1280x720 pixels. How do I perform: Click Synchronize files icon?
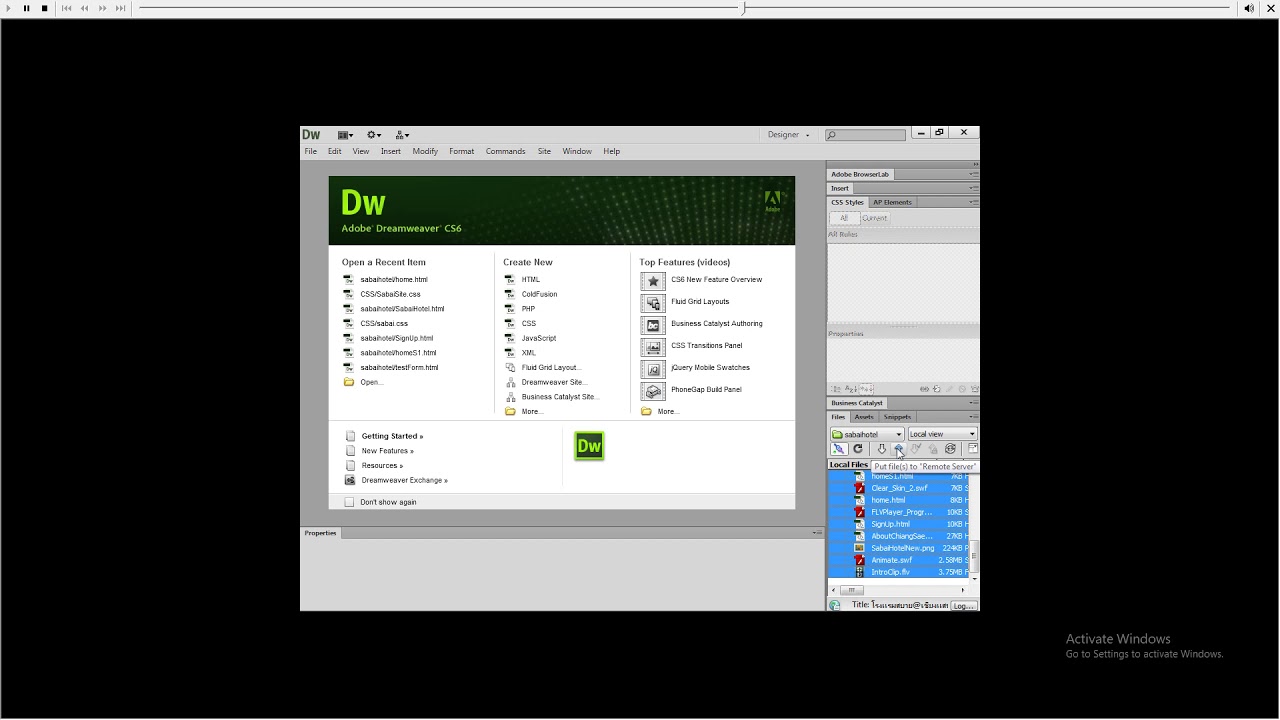point(950,449)
